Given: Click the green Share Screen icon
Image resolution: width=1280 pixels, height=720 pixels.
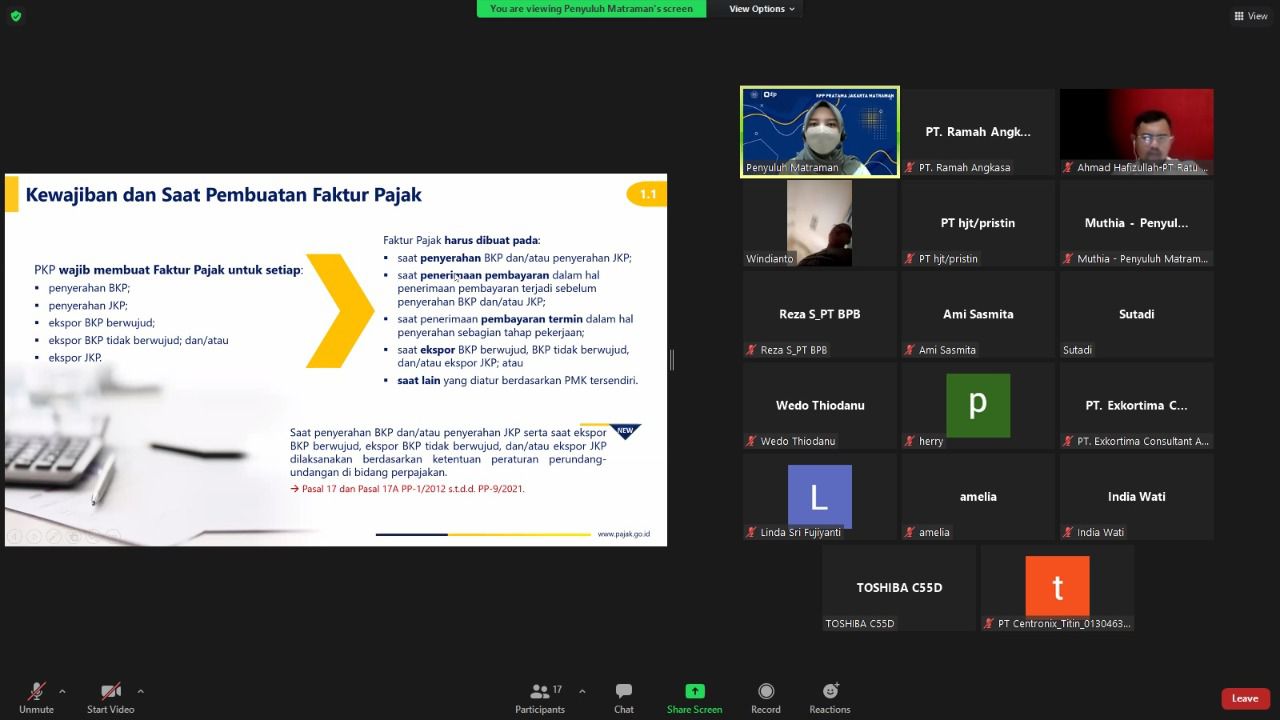Looking at the screenshot, I should click(694, 691).
